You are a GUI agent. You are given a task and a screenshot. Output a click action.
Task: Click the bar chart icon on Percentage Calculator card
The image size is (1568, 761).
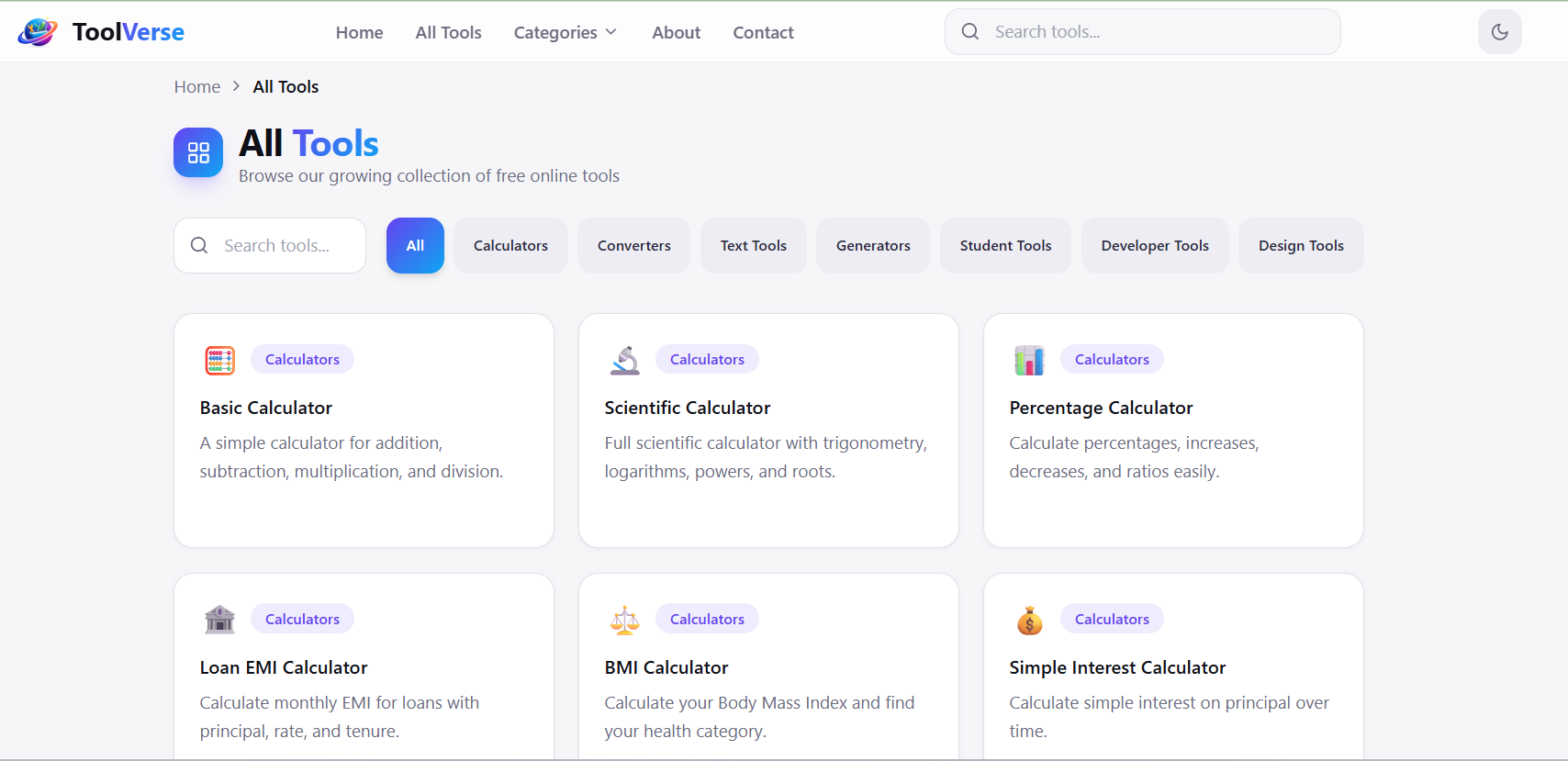1029,361
